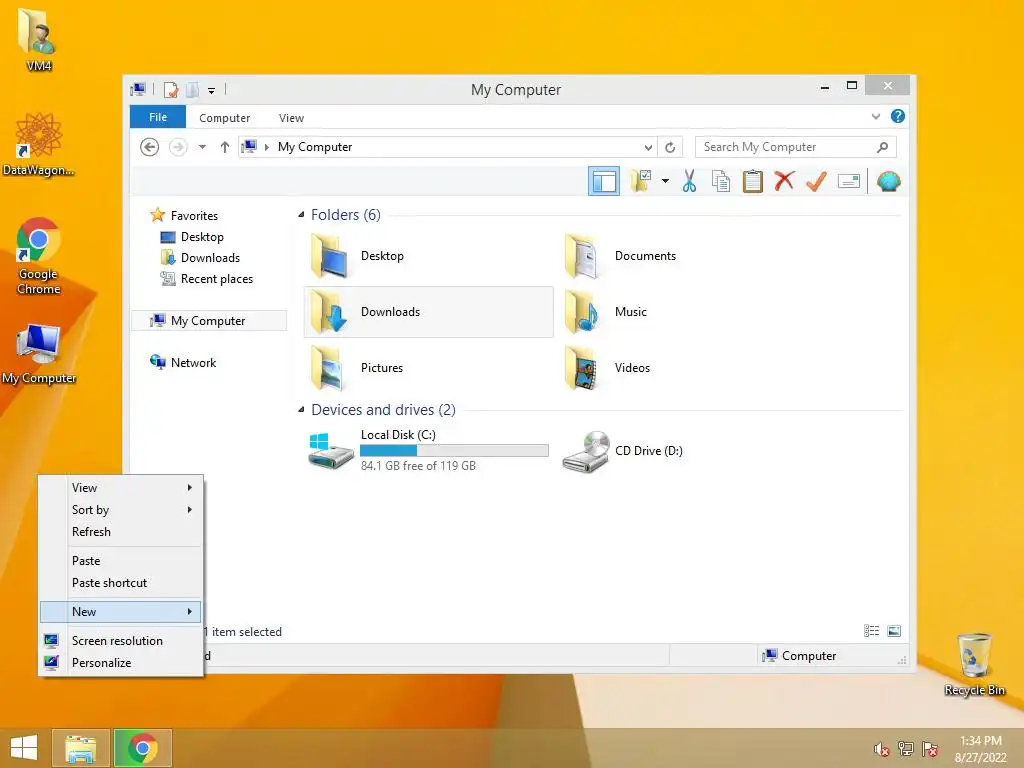
Task: Click Refresh in the context menu
Action: point(120,532)
